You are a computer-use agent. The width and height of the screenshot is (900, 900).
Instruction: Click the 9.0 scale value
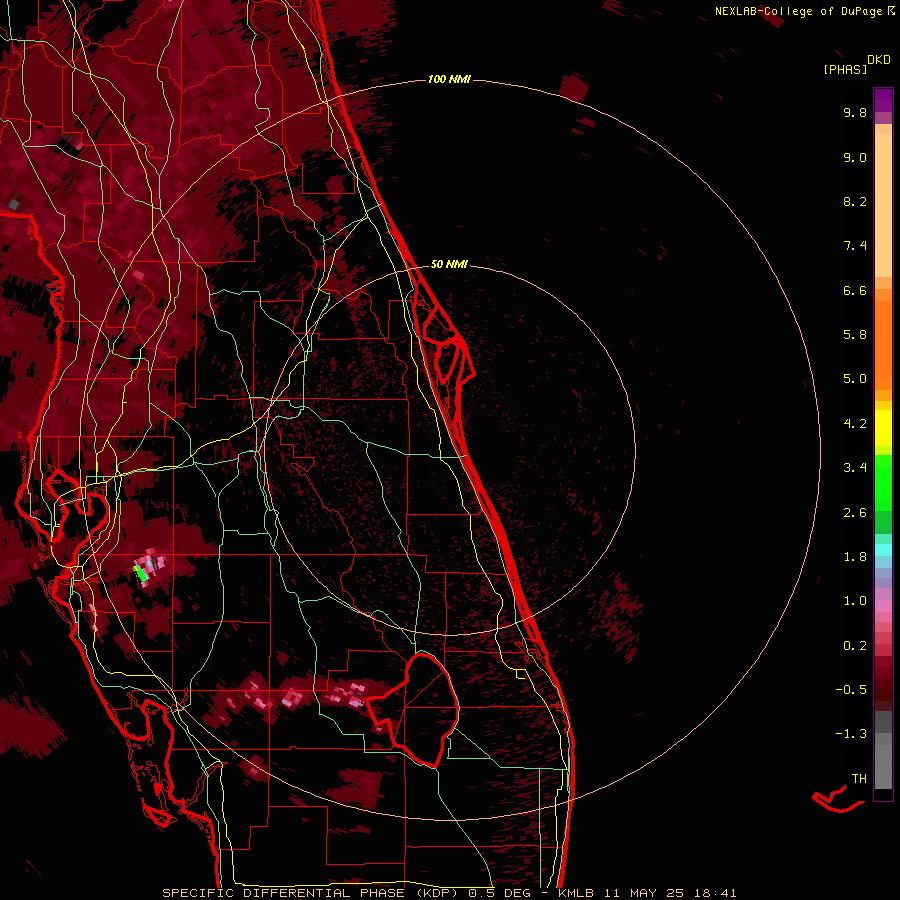(x=855, y=157)
